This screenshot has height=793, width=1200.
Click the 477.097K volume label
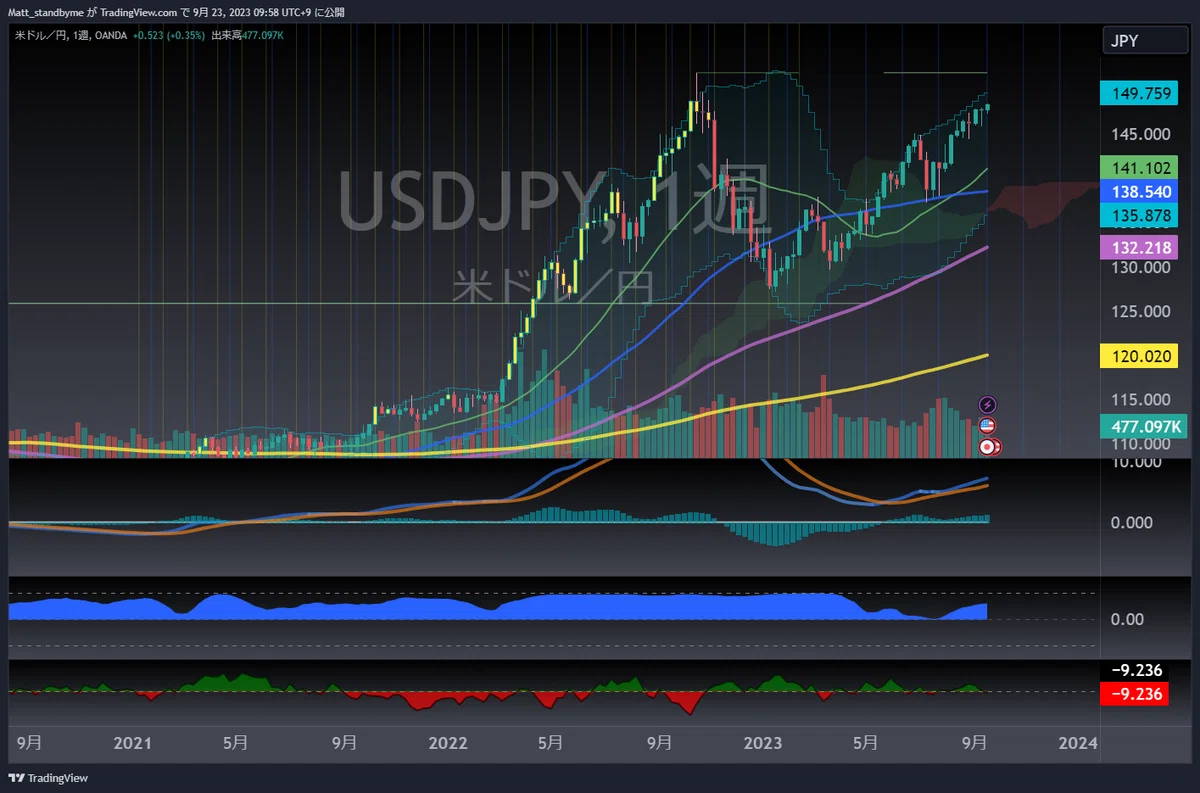1144,426
